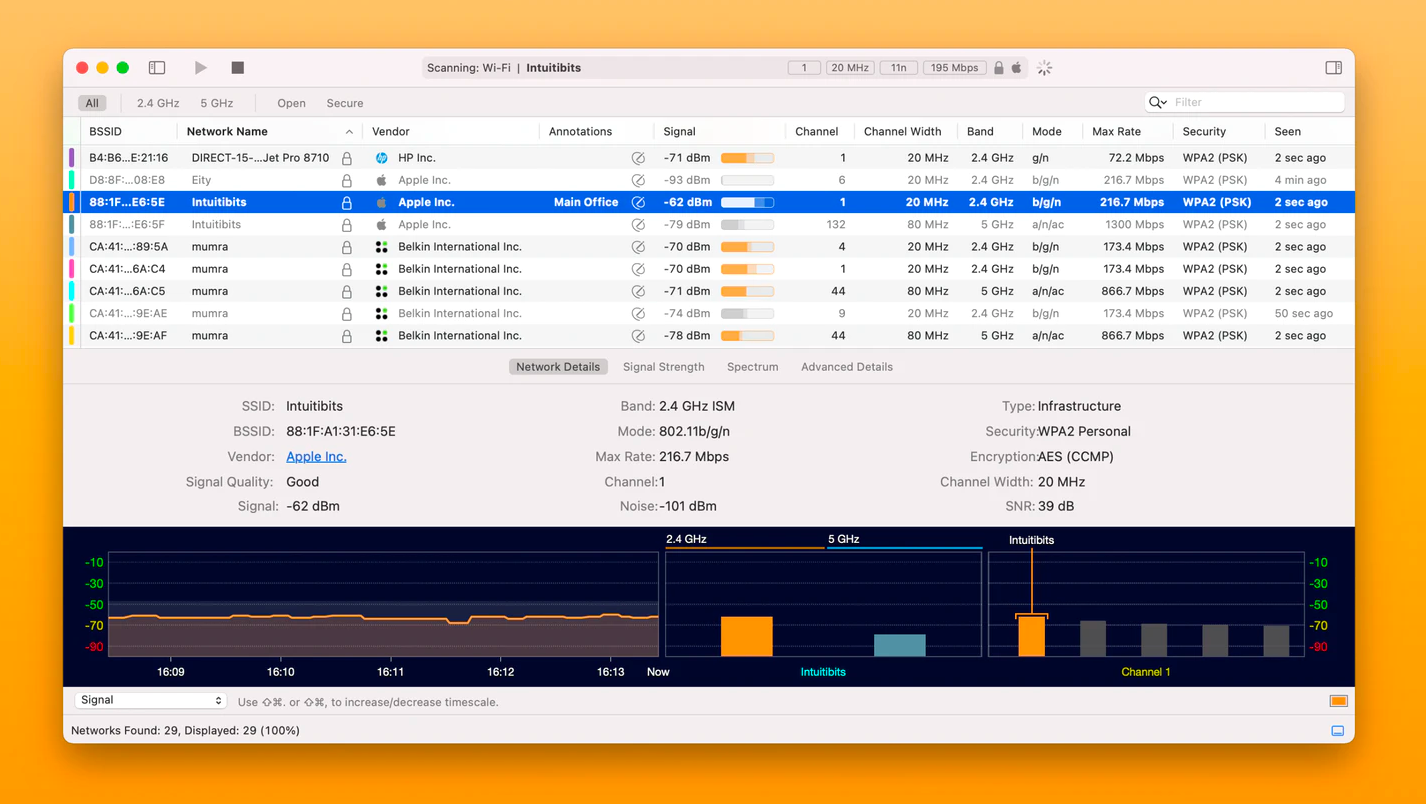Start scanning with the play button
1426x804 pixels.
coord(200,68)
